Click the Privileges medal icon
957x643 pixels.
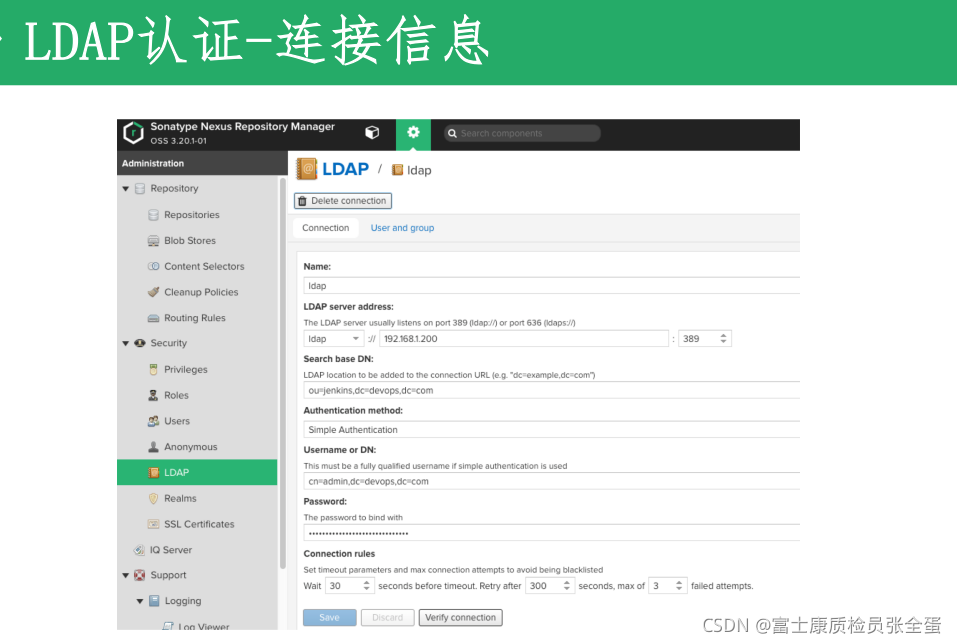click(x=153, y=369)
